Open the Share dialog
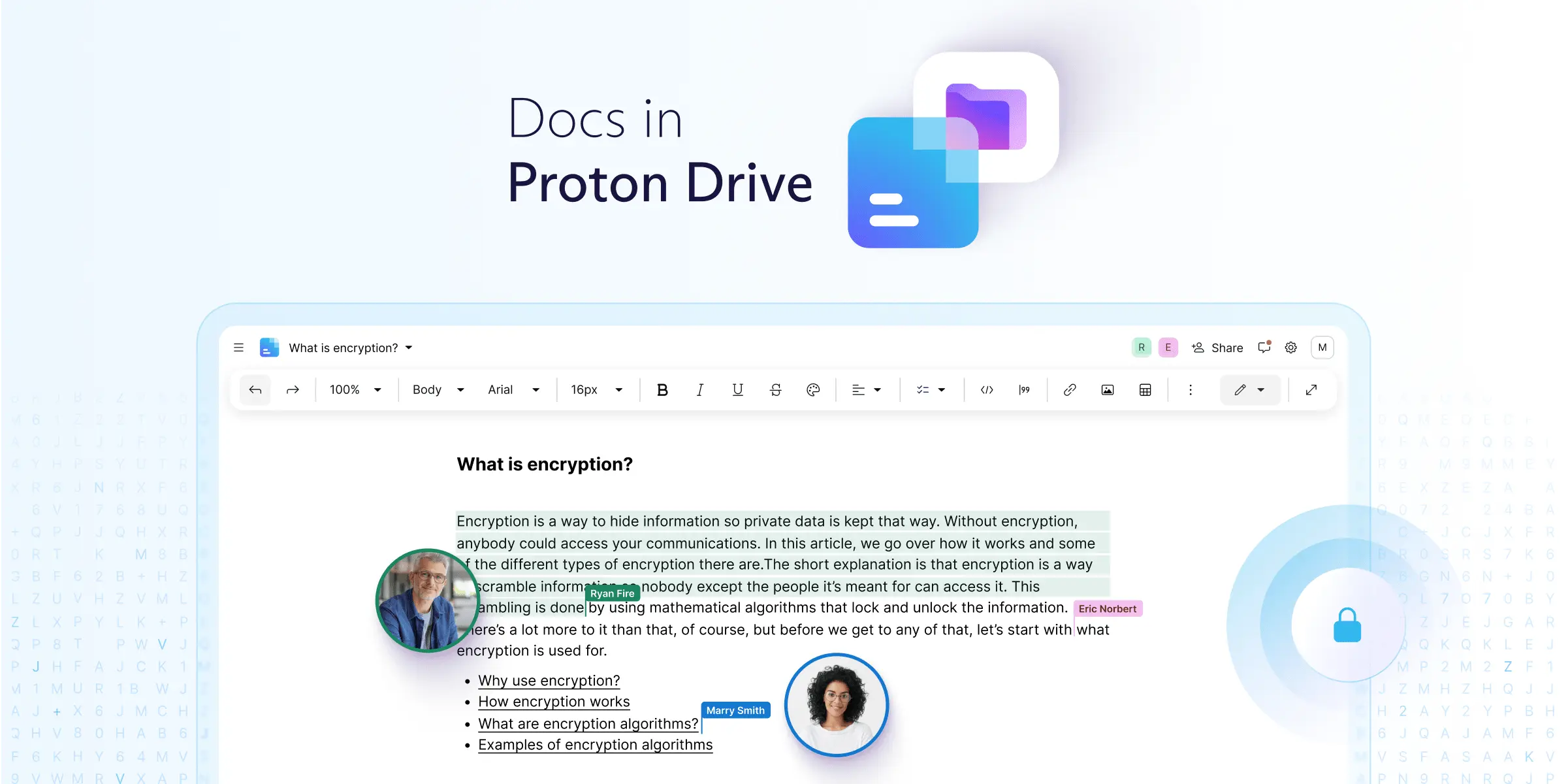The height and width of the screenshot is (784, 1568). coord(1217,347)
